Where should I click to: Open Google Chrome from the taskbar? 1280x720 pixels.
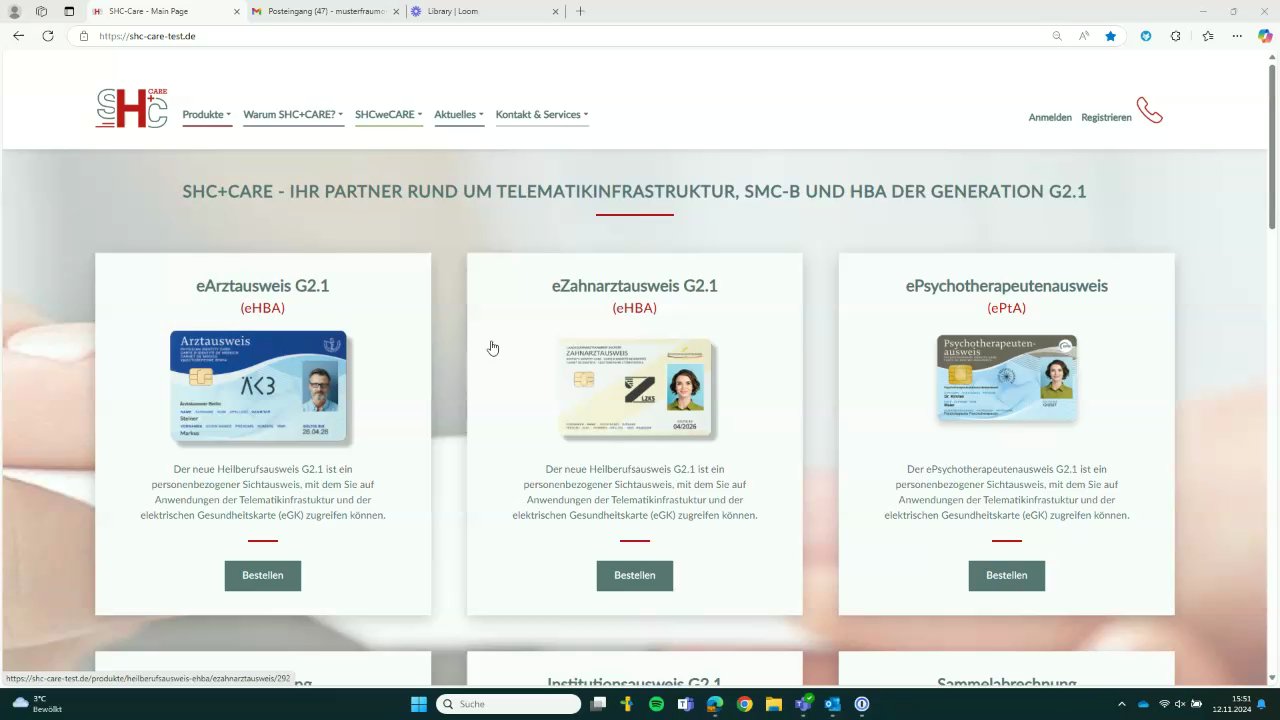click(744, 704)
